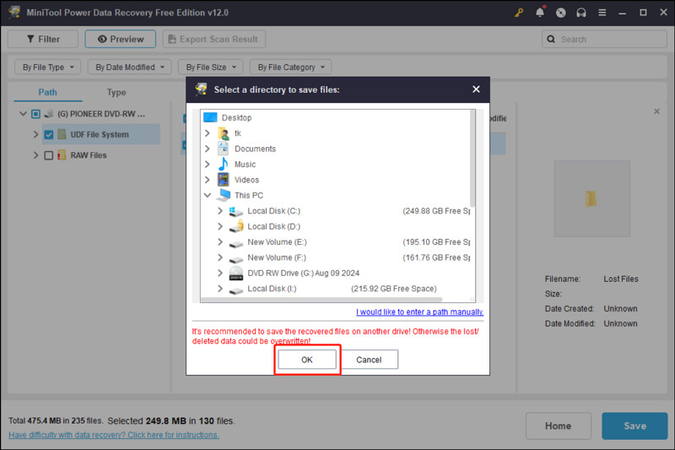Click the Home button
This screenshot has width=675, height=450.
point(558,426)
